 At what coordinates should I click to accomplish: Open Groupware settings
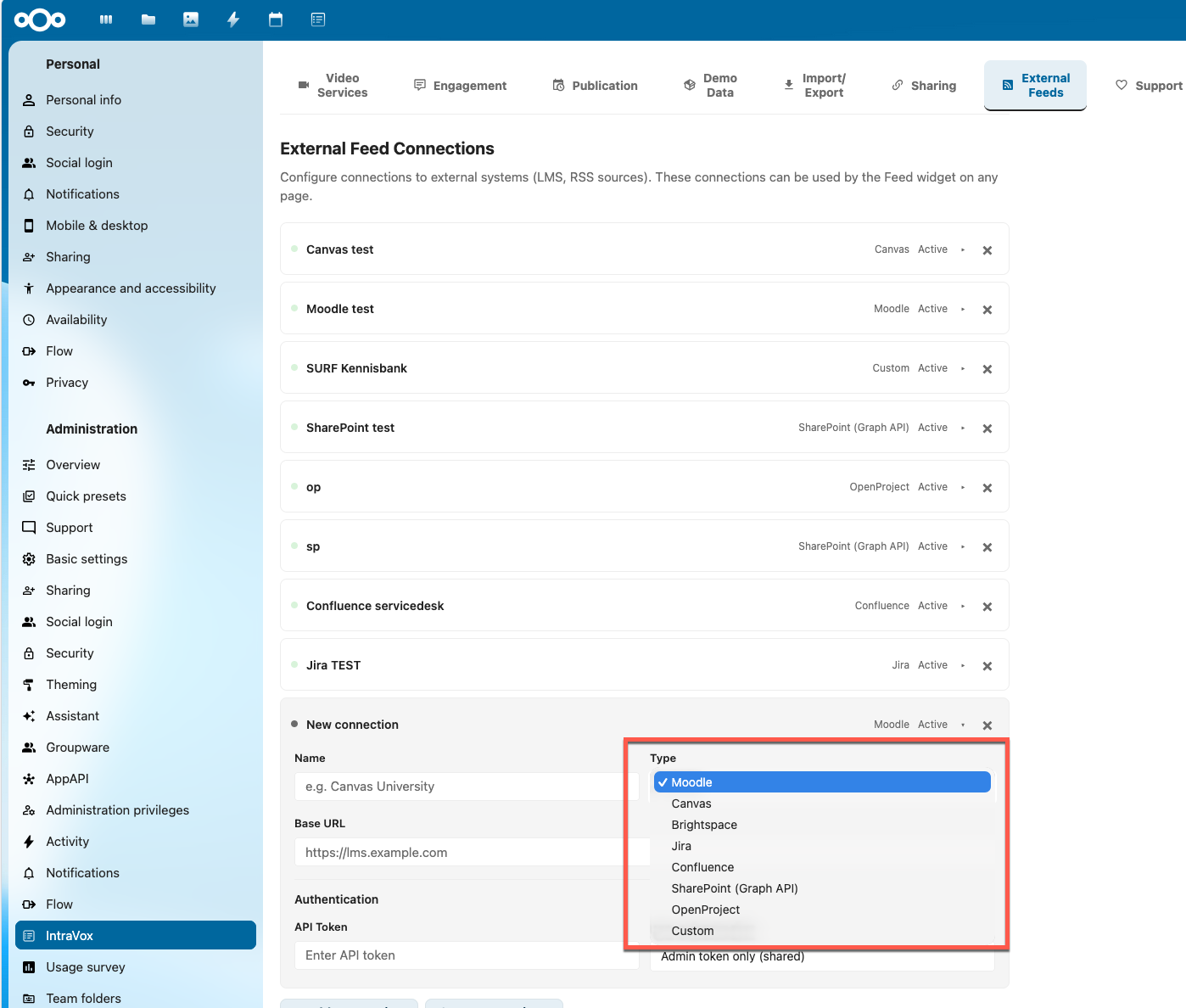click(x=136, y=748)
